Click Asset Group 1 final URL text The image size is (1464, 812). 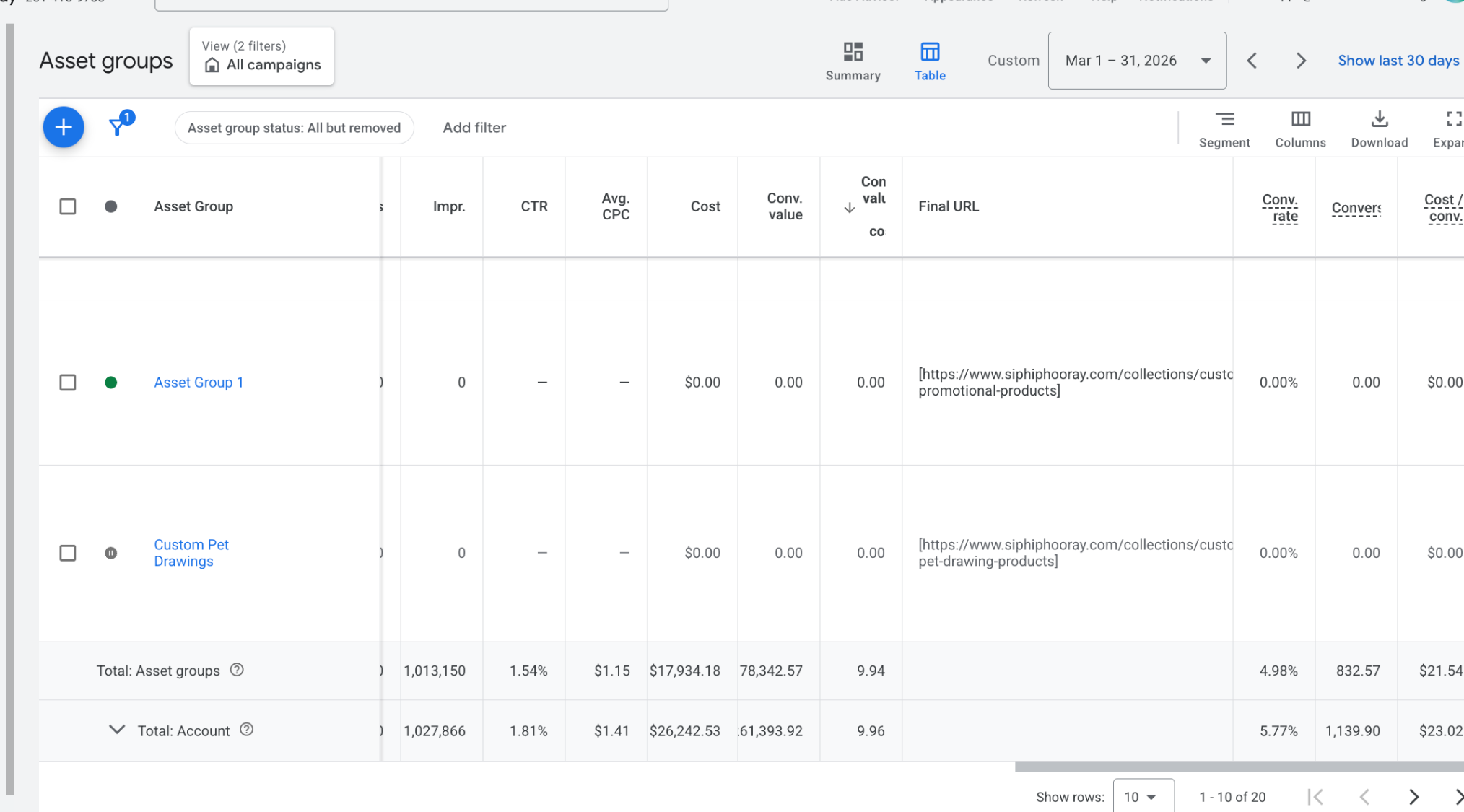tap(1076, 383)
